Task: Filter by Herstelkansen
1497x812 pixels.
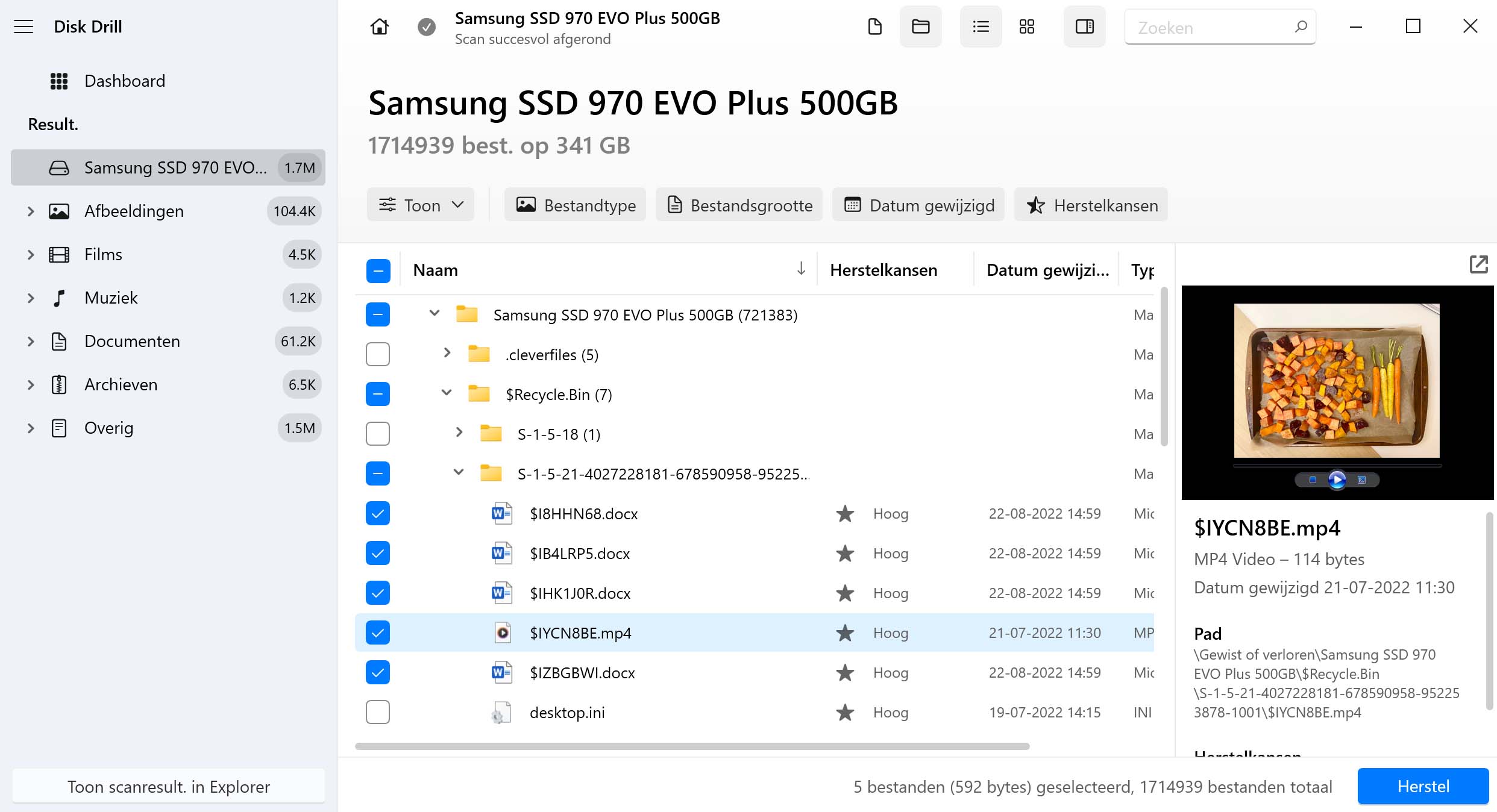Action: tap(1091, 205)
